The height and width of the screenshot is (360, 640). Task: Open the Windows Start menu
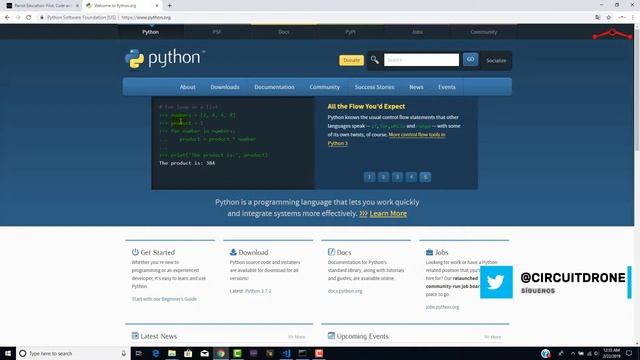8,353
